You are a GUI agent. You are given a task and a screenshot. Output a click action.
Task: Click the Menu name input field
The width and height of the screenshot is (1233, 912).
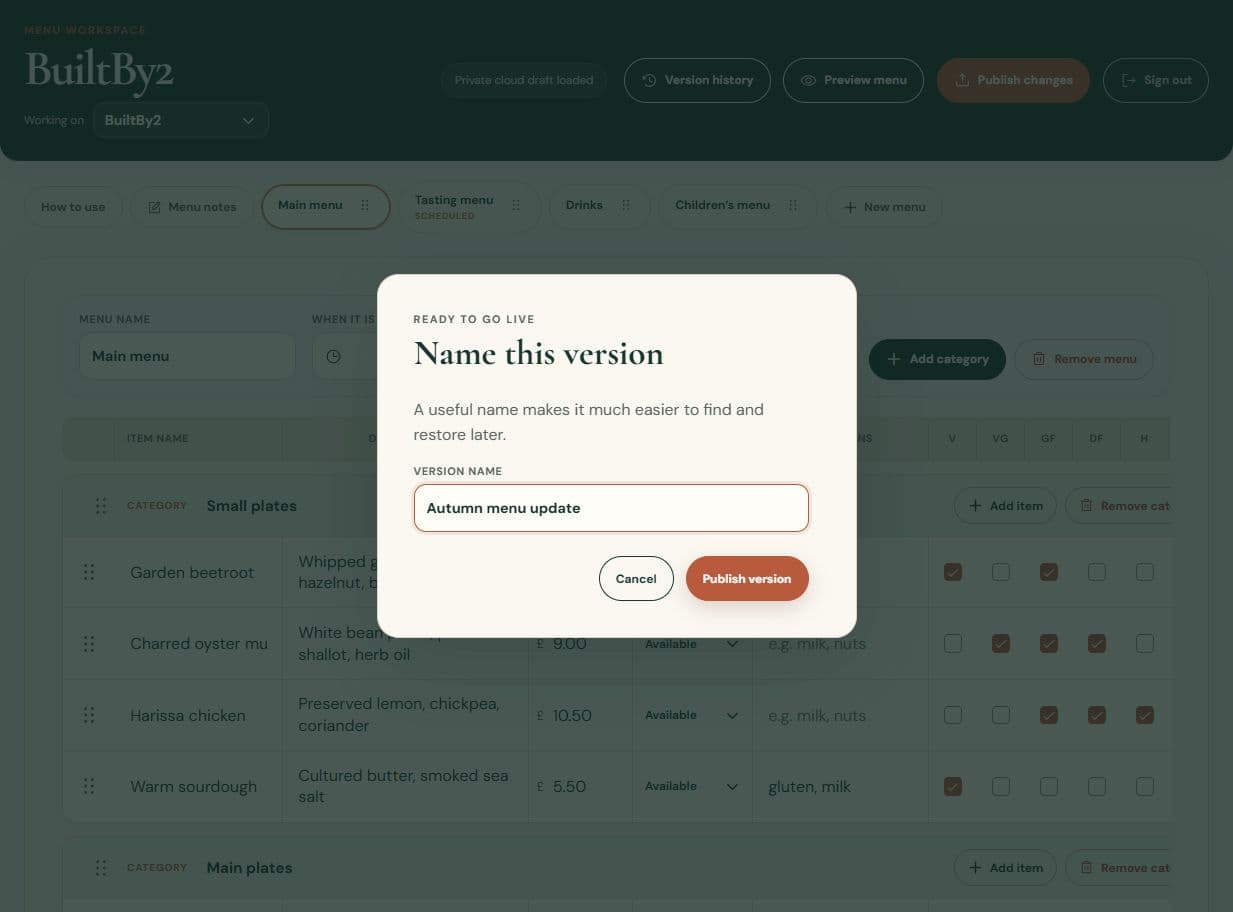pos(187,356)
